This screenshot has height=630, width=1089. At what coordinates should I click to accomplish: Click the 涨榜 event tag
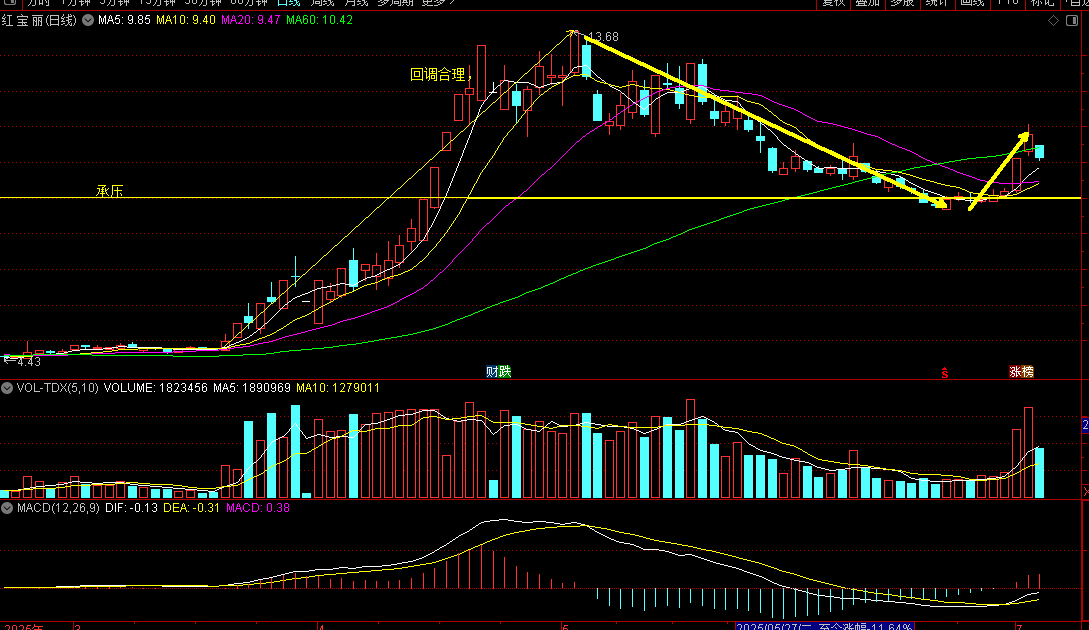[1022, 372]
